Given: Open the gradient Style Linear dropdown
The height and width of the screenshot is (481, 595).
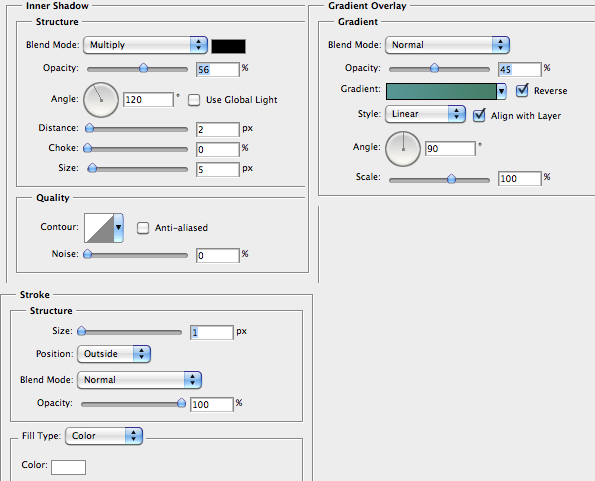Looking at the screenshot, I should pyautogui.click(x=425, y=114).
